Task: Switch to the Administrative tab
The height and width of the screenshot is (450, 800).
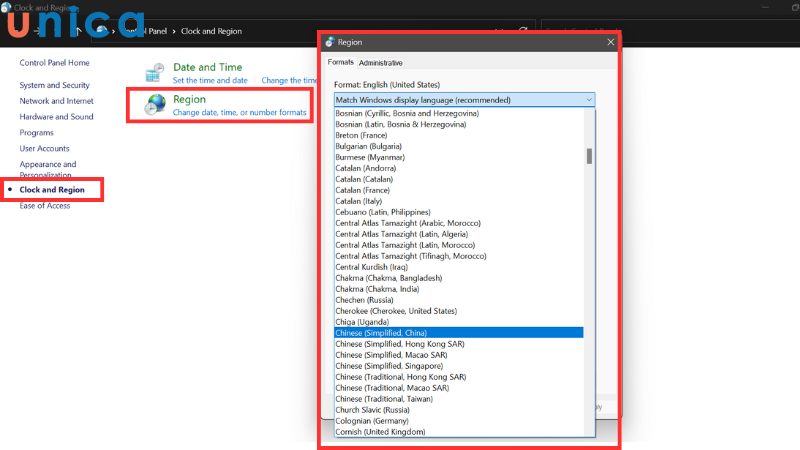Action: (381, 63)
